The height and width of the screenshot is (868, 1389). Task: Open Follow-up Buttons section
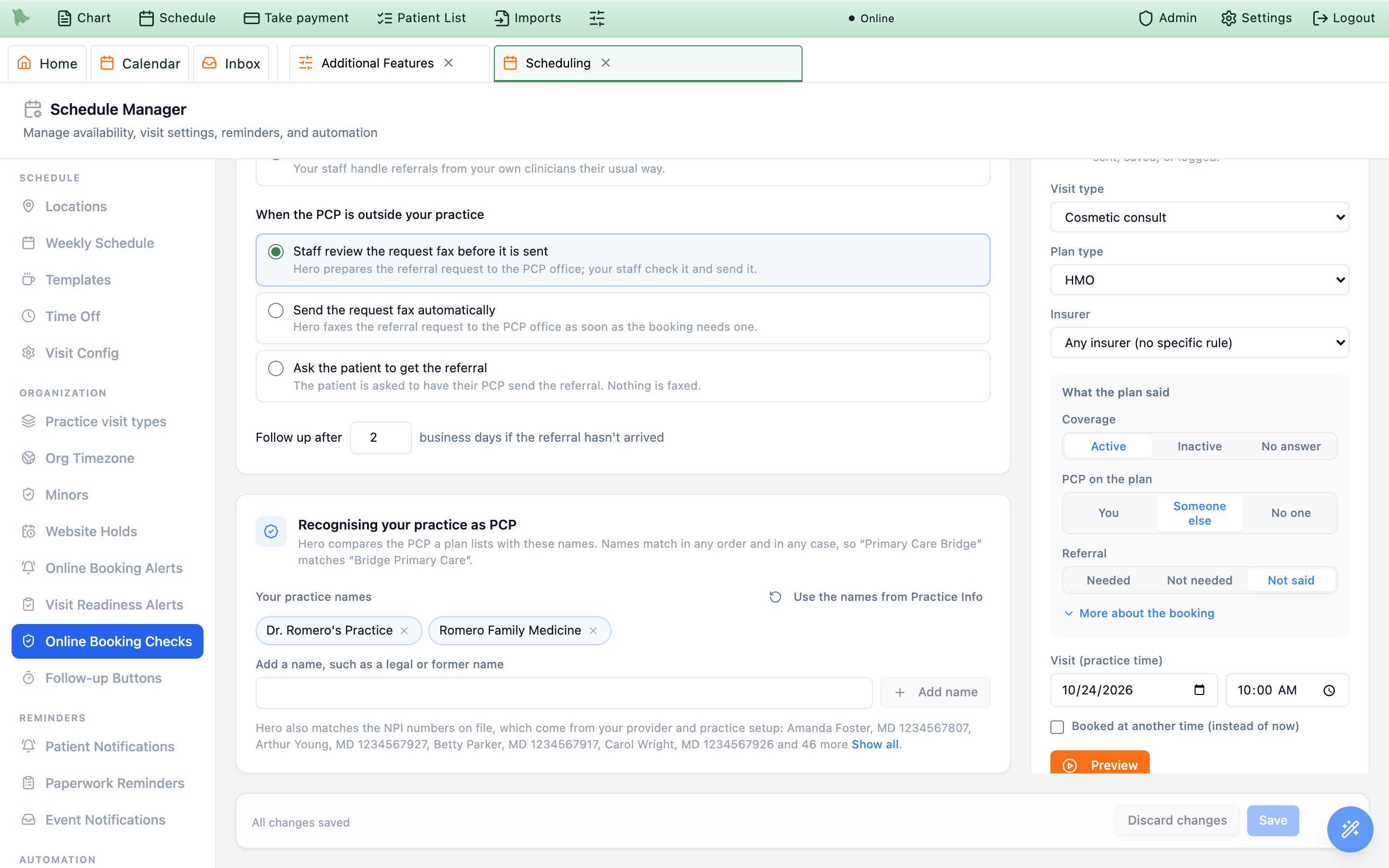[108, 678]
